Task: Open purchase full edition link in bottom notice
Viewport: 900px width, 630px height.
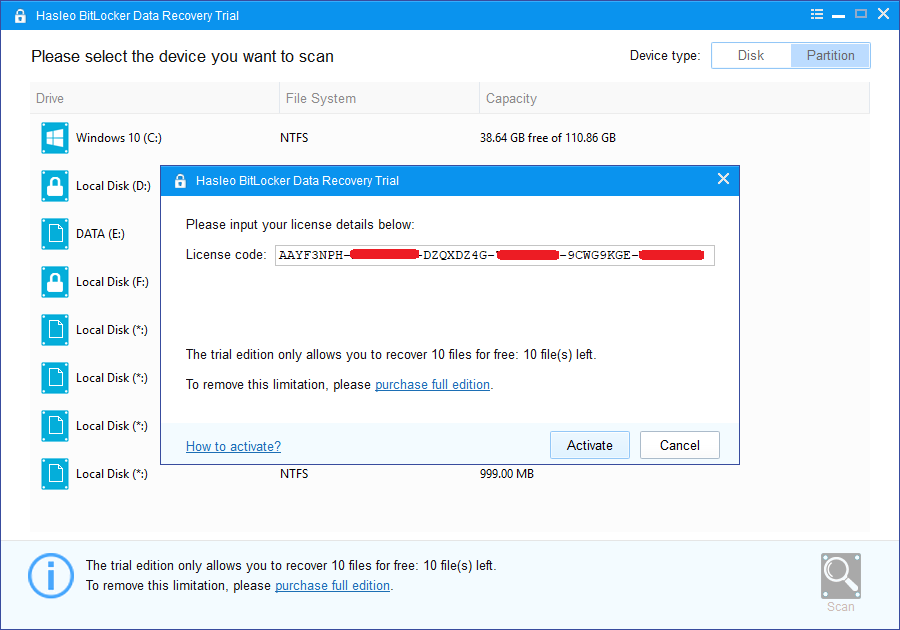Action: point(332,585)
